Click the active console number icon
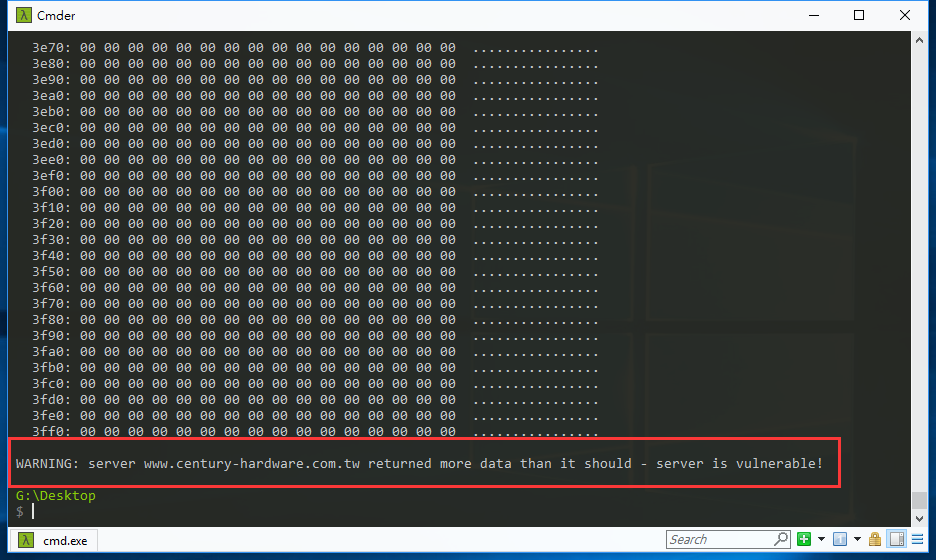This screenshot has height=560, width=936. (840, 539)
